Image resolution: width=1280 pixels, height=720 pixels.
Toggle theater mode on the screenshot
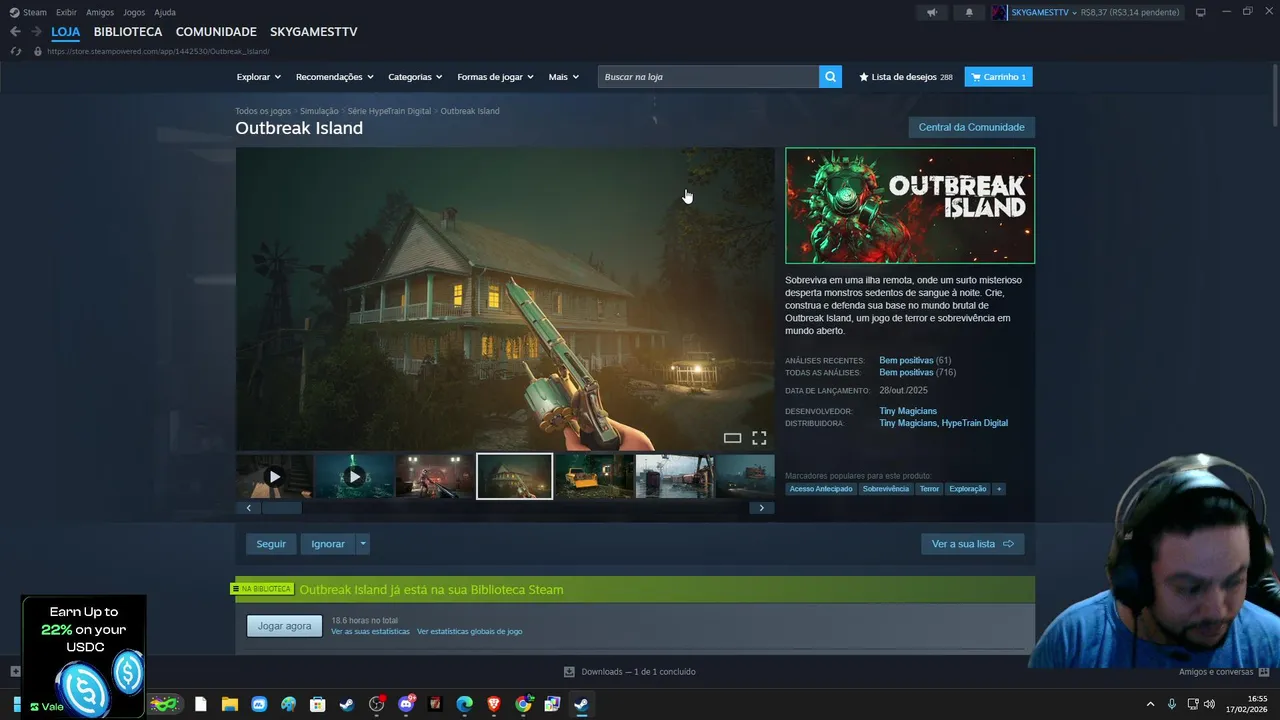[732, 438]
